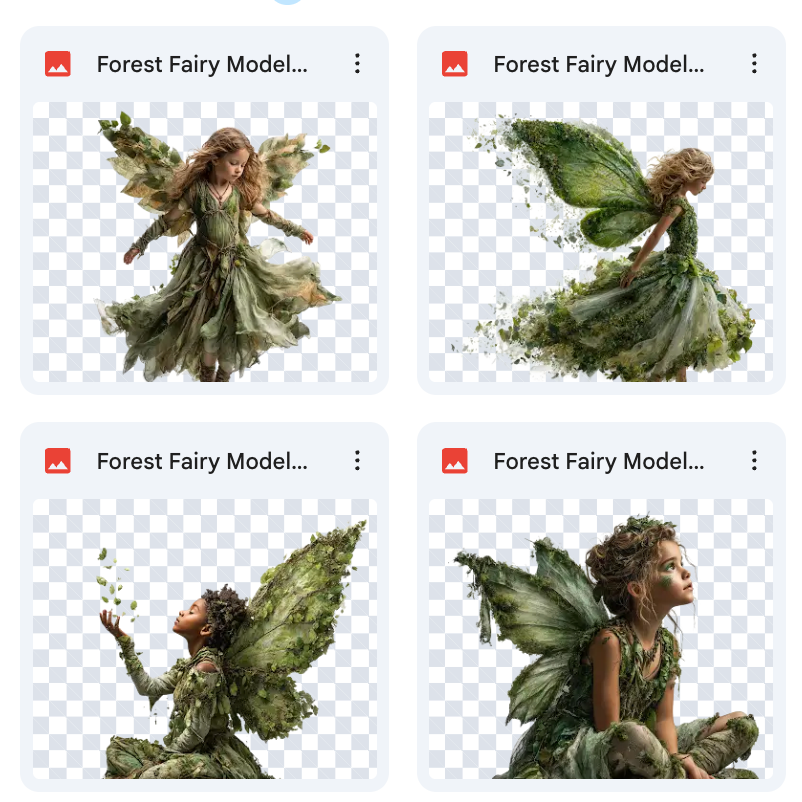Open more actions menu for sitting fairy file

[754, 461]
